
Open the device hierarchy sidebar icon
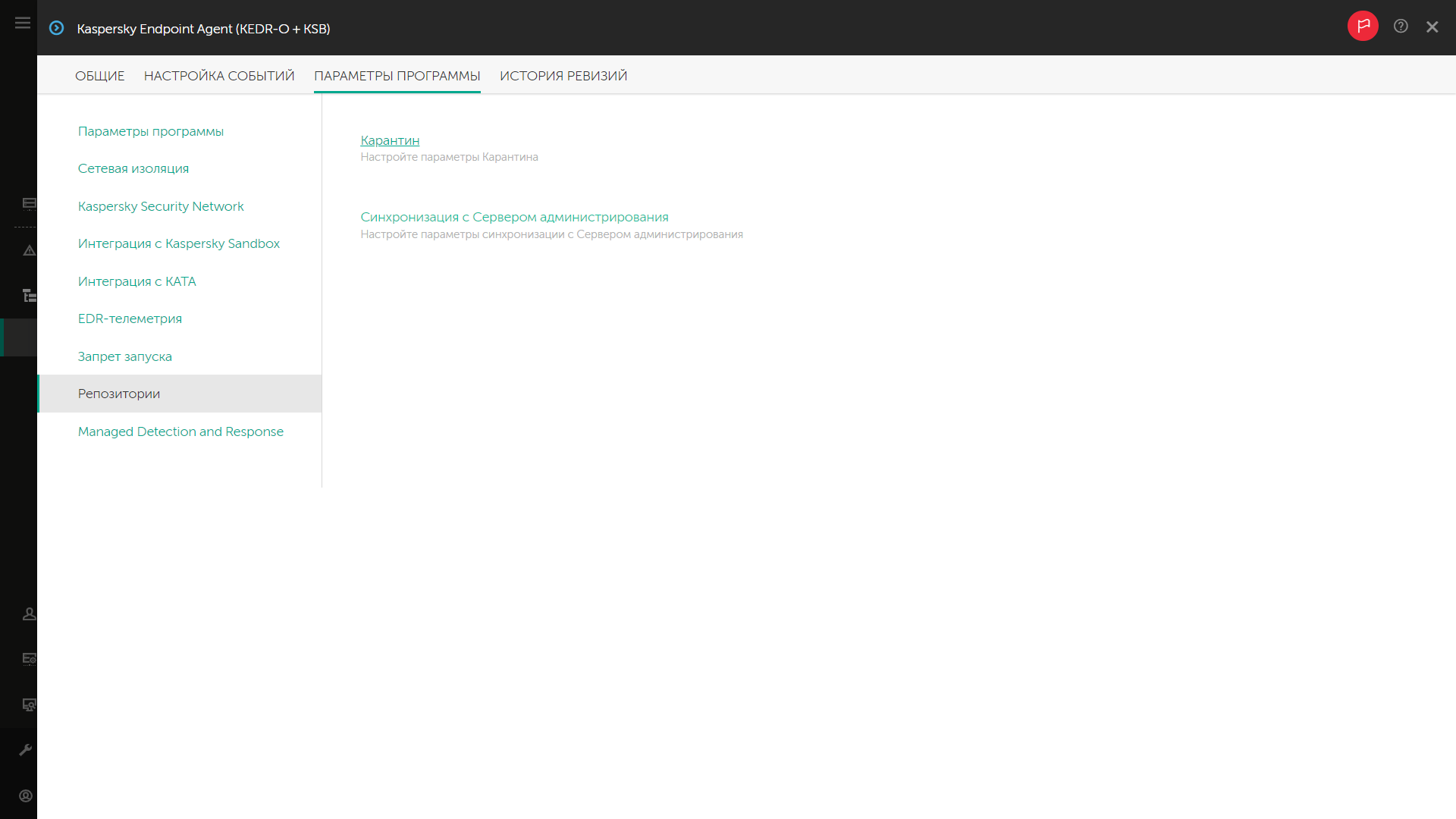pyautogui.click(x=29, y=296)
